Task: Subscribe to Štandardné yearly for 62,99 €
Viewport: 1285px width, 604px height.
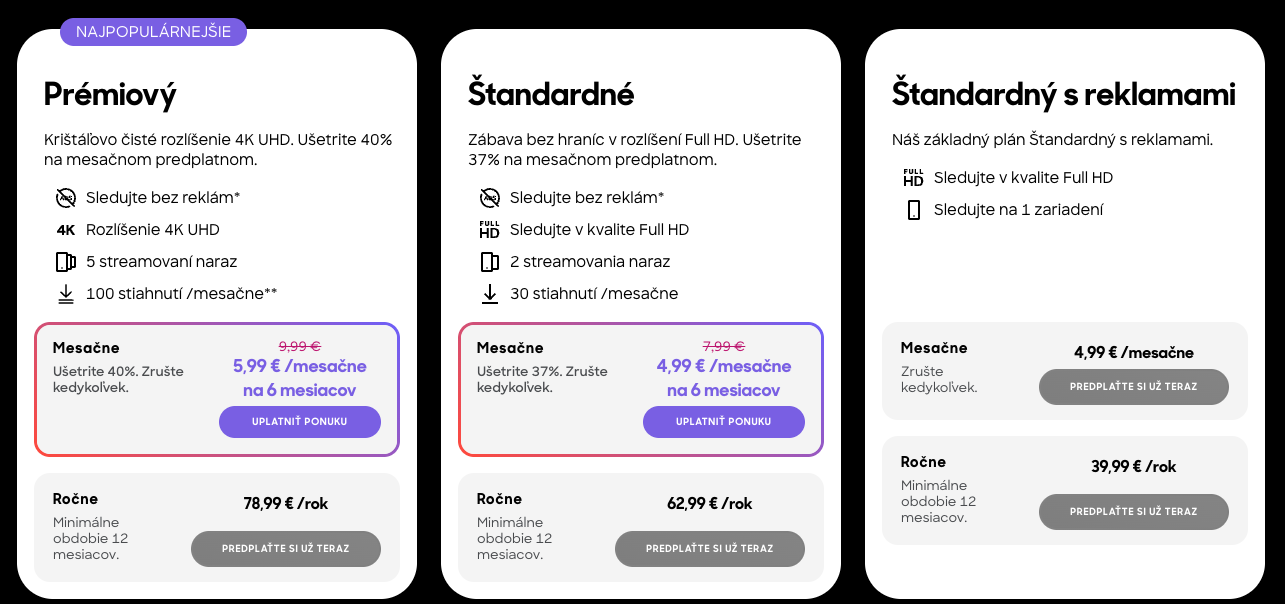Action: click(710, 549)
